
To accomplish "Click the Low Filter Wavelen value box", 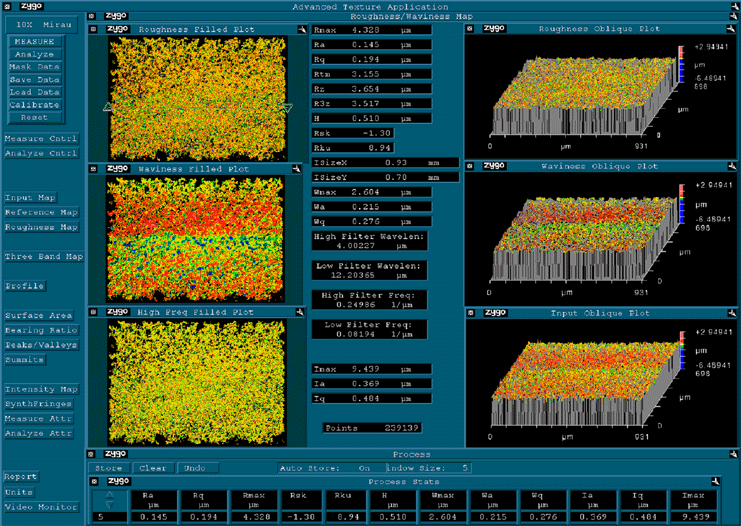I will tap(370, 270).
